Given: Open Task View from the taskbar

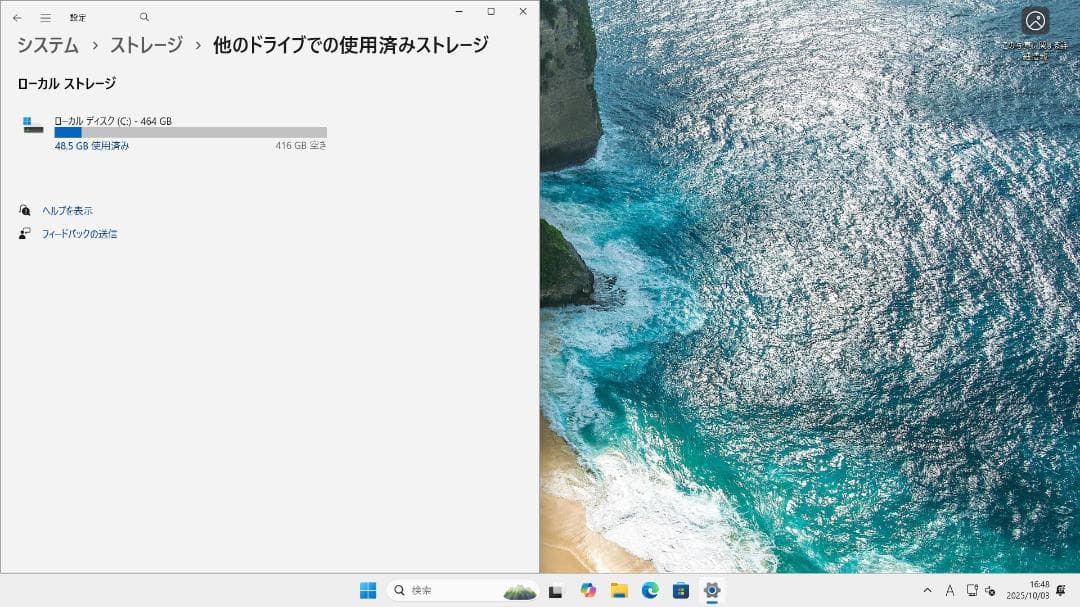Looking at the screenshot, I should point(557,590).
